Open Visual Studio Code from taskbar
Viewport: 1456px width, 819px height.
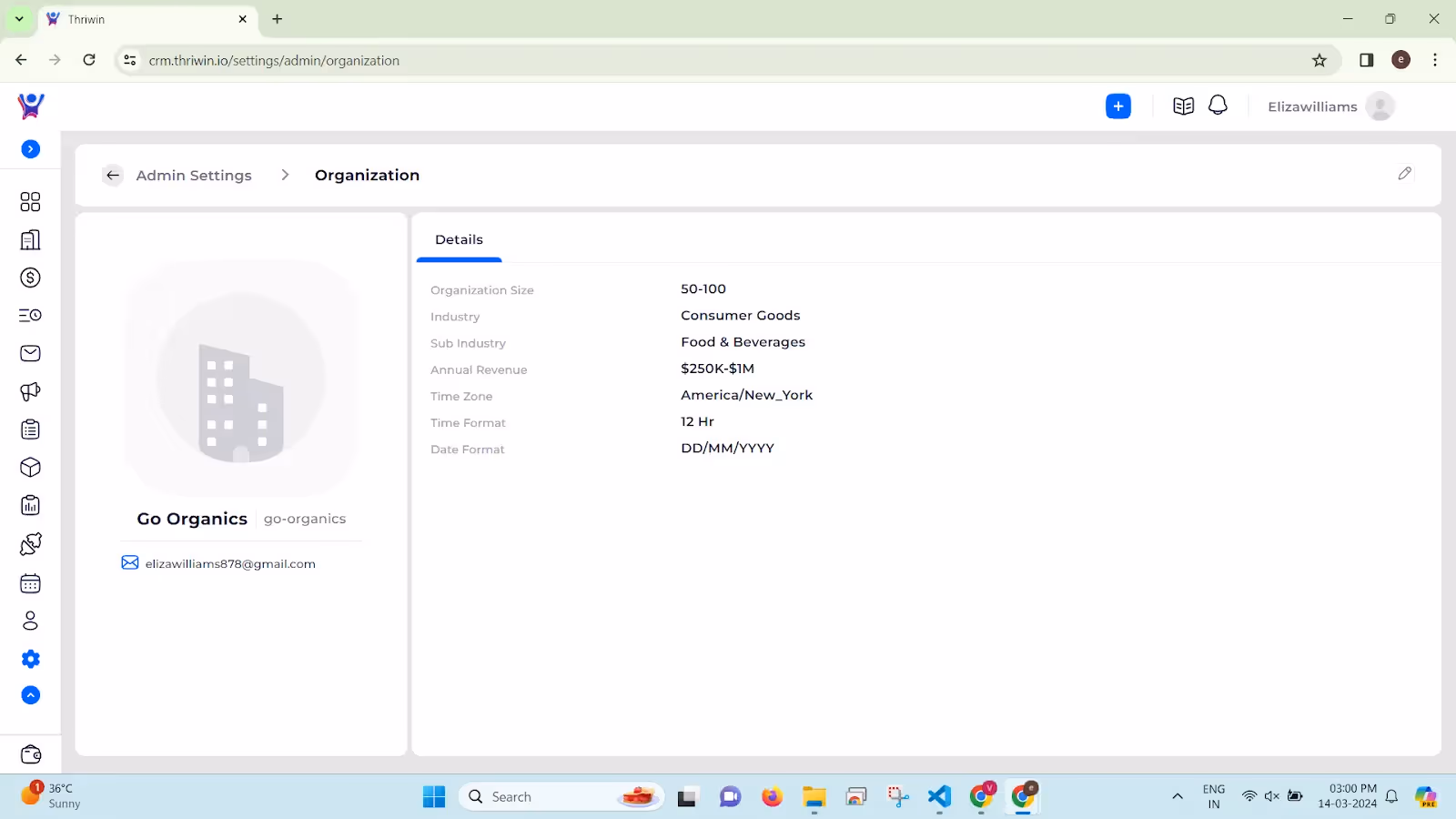[x=939, y=796]
